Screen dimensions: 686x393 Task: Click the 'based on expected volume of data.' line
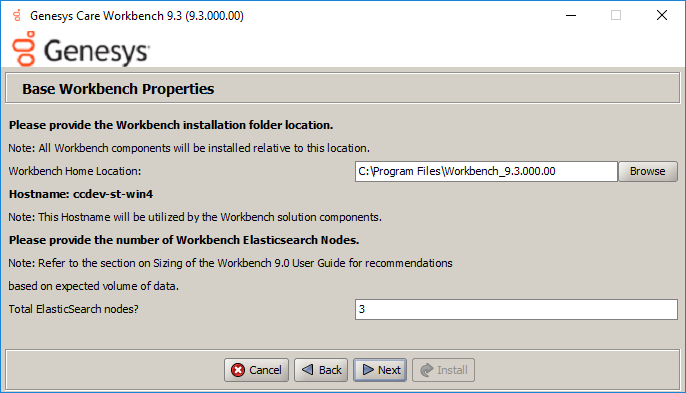(x=94, y=286)
